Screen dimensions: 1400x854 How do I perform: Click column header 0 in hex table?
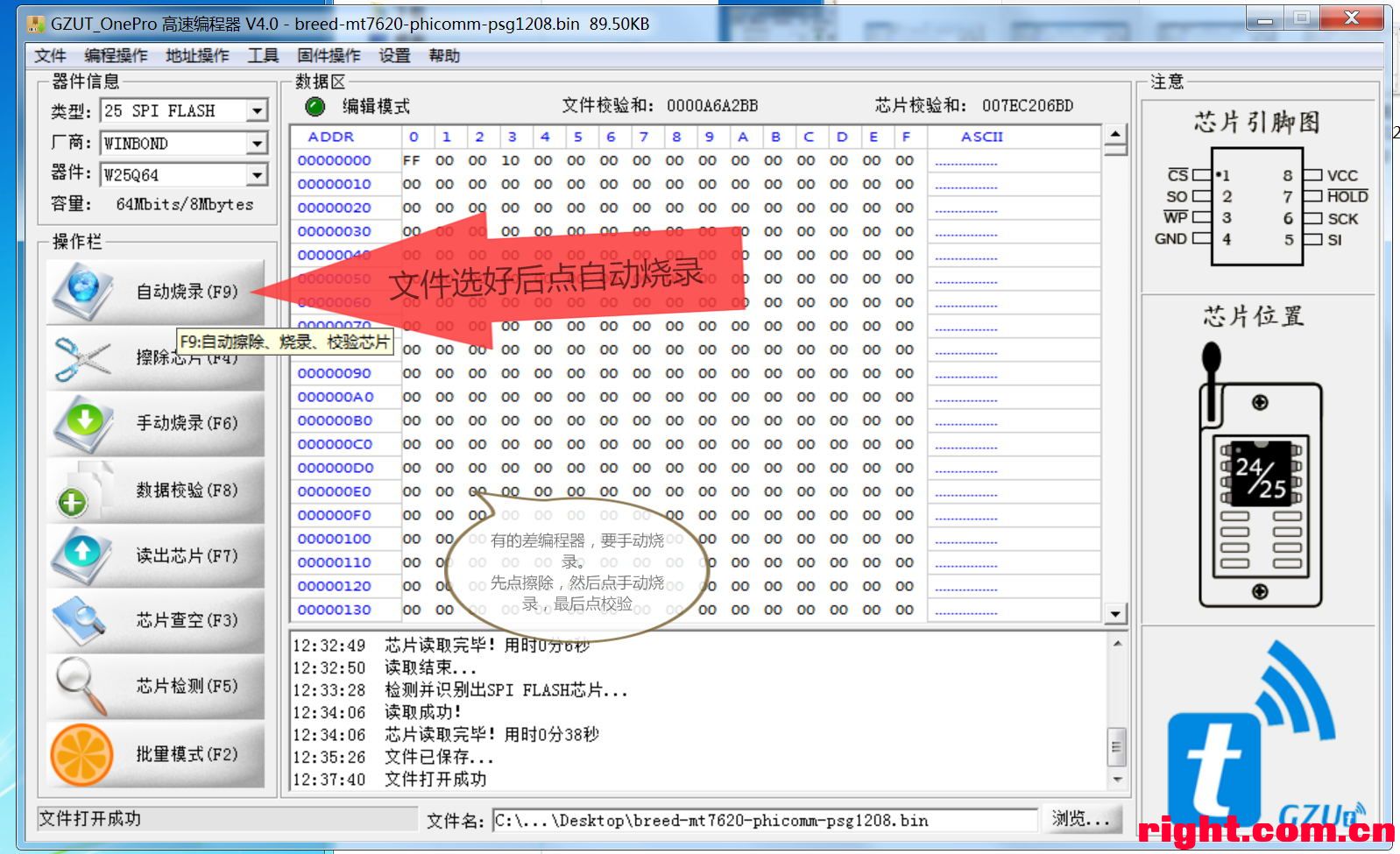(414, 137)
